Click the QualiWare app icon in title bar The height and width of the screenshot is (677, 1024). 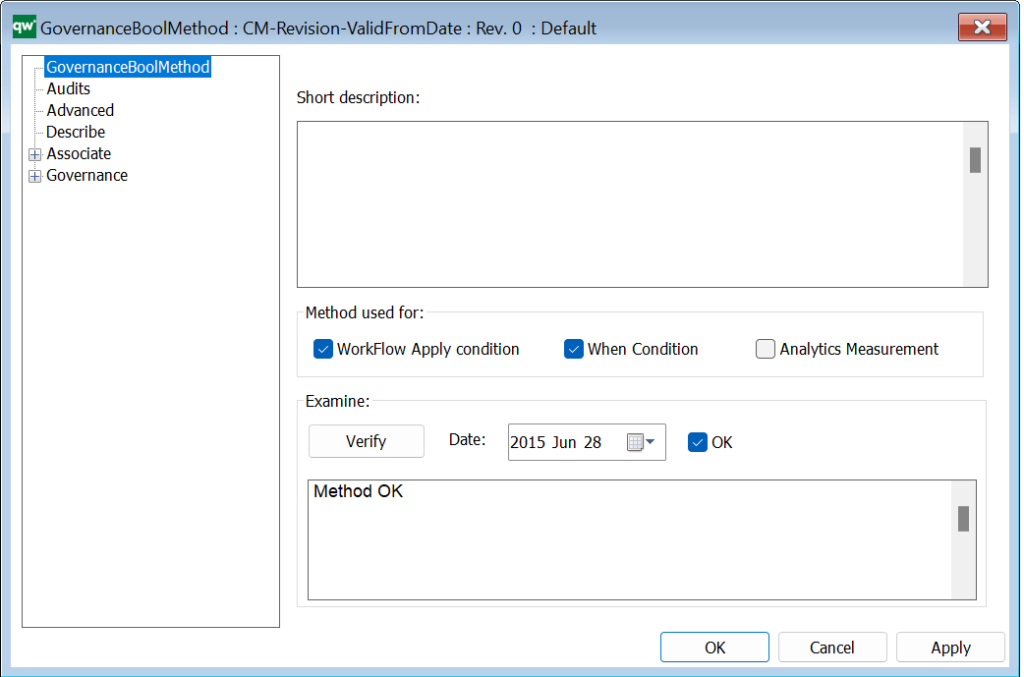tap(23, 28)
